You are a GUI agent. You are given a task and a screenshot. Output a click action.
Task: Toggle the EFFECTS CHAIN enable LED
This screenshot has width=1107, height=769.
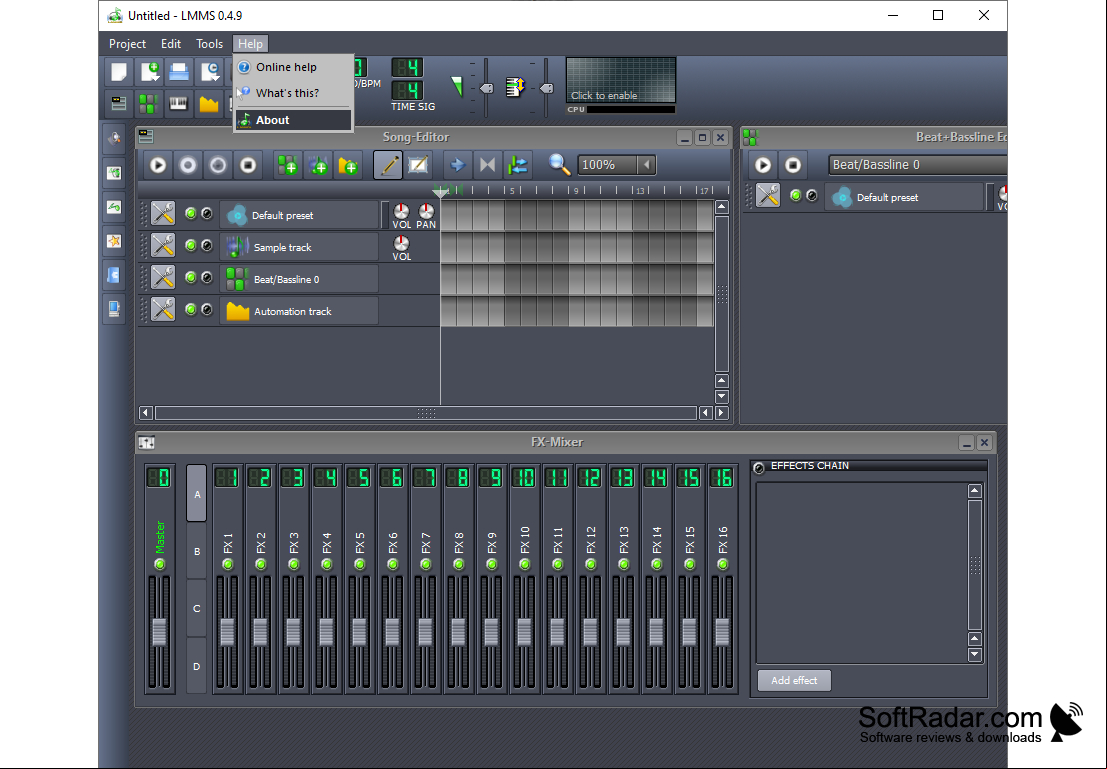(760, 467)
